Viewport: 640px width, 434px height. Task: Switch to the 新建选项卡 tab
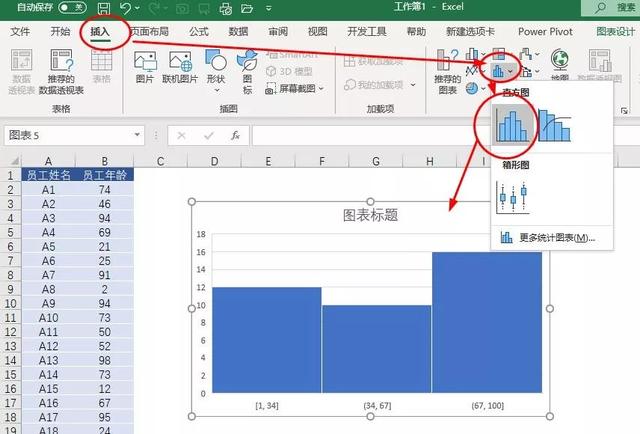pos(470,31)
